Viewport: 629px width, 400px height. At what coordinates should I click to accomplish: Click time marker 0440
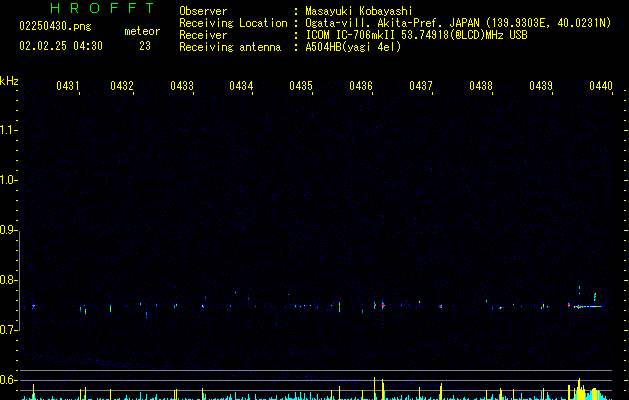601,85
